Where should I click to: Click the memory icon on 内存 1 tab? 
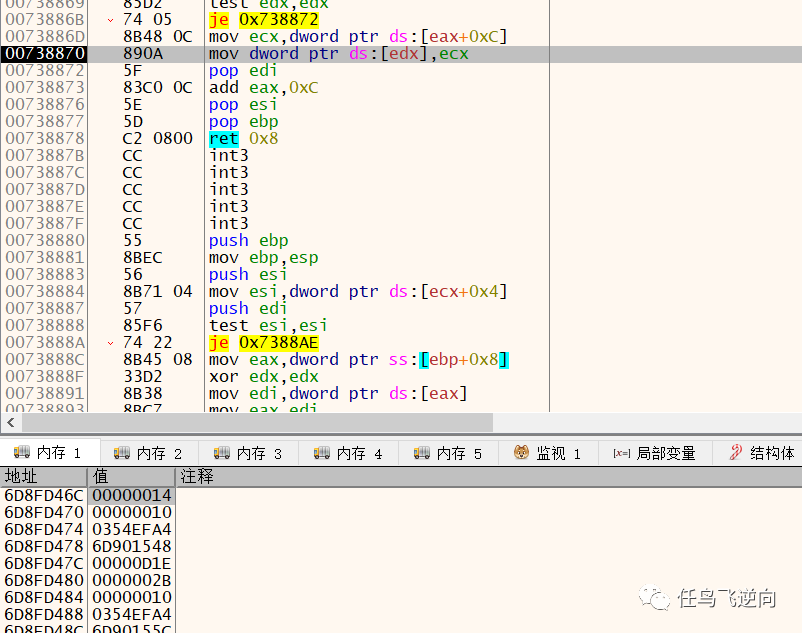[21, 452]
